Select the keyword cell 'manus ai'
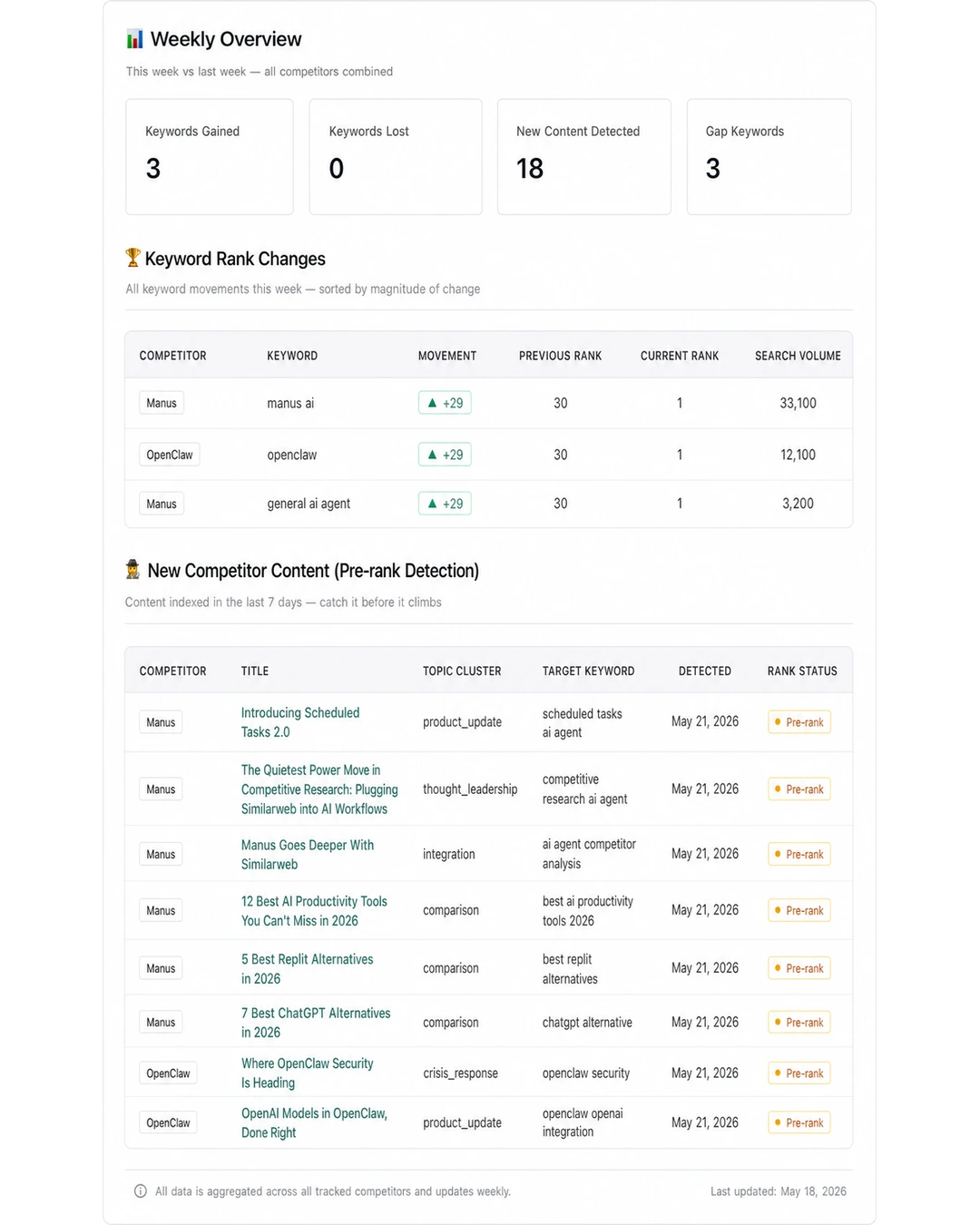Screen dimensions: 980x1225 coord(290,403)
